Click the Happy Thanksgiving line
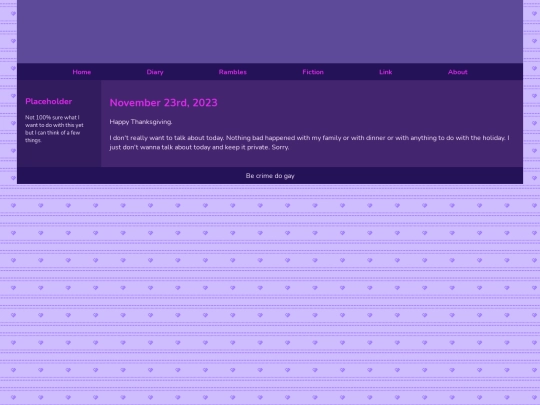Viewport: 540px width, 405px height. point(141,122)
